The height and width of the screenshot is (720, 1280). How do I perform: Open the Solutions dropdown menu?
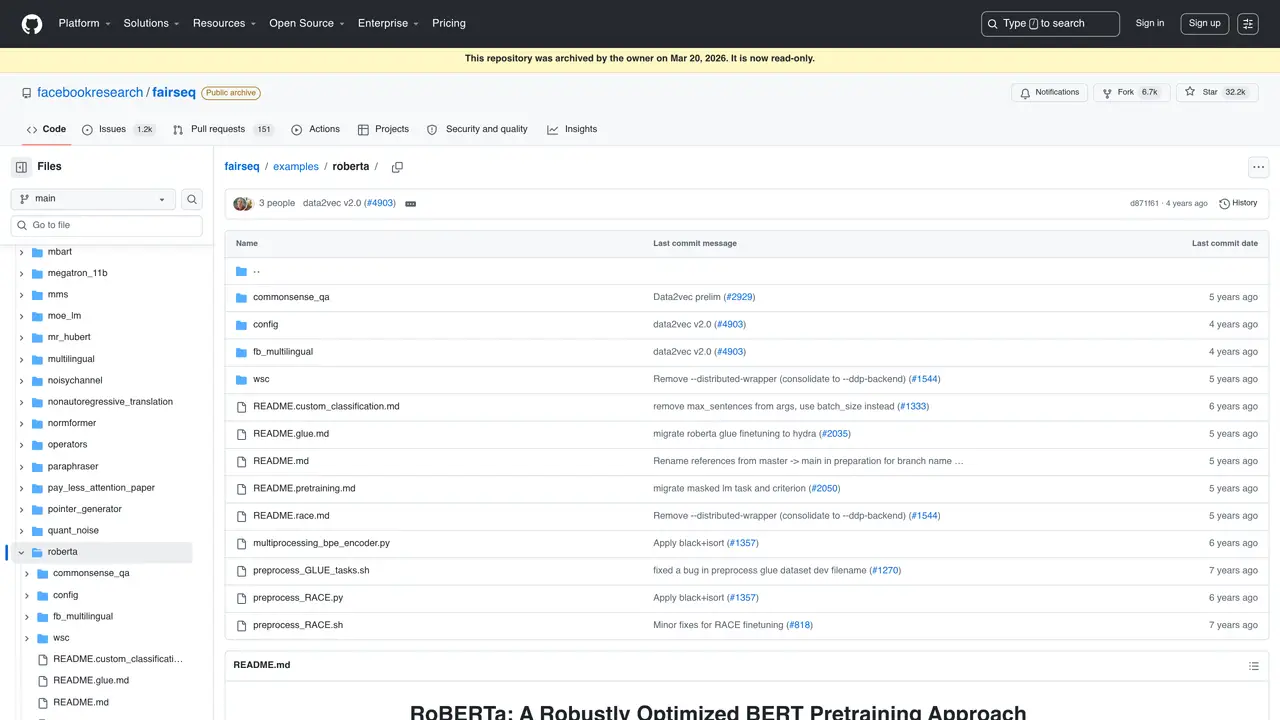tap(152, 24)
